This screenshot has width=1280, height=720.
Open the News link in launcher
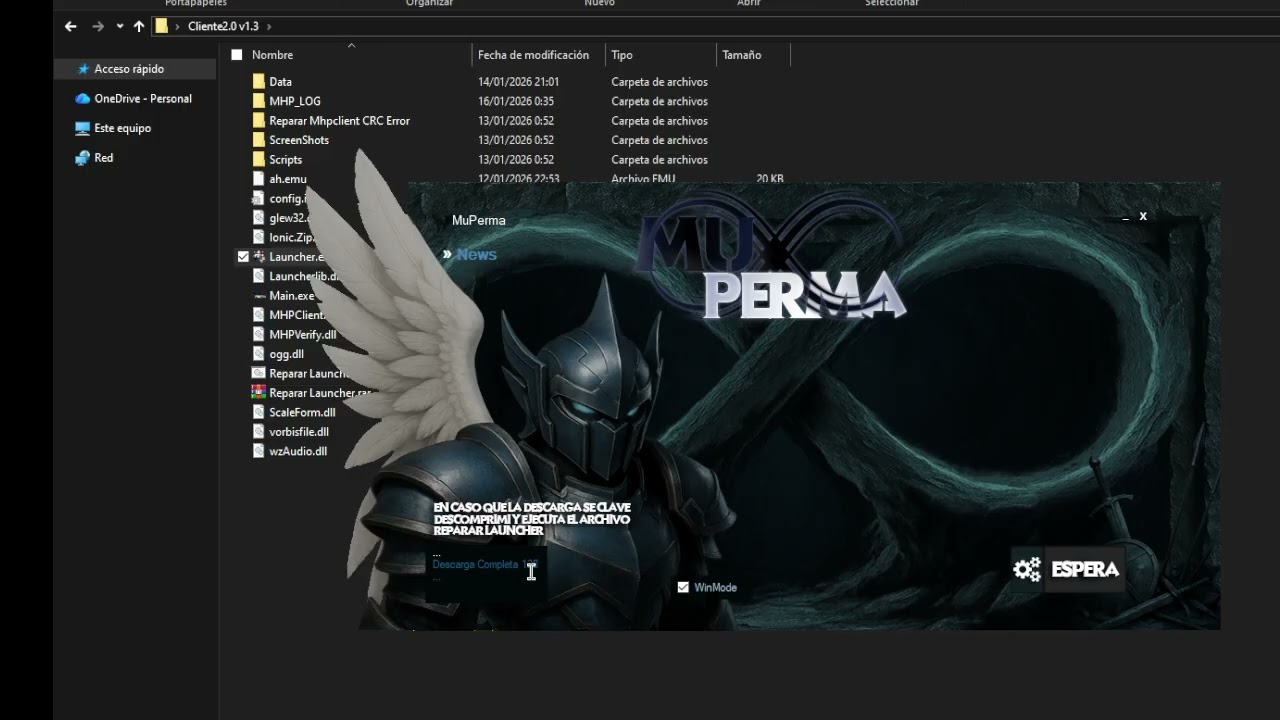477,255
